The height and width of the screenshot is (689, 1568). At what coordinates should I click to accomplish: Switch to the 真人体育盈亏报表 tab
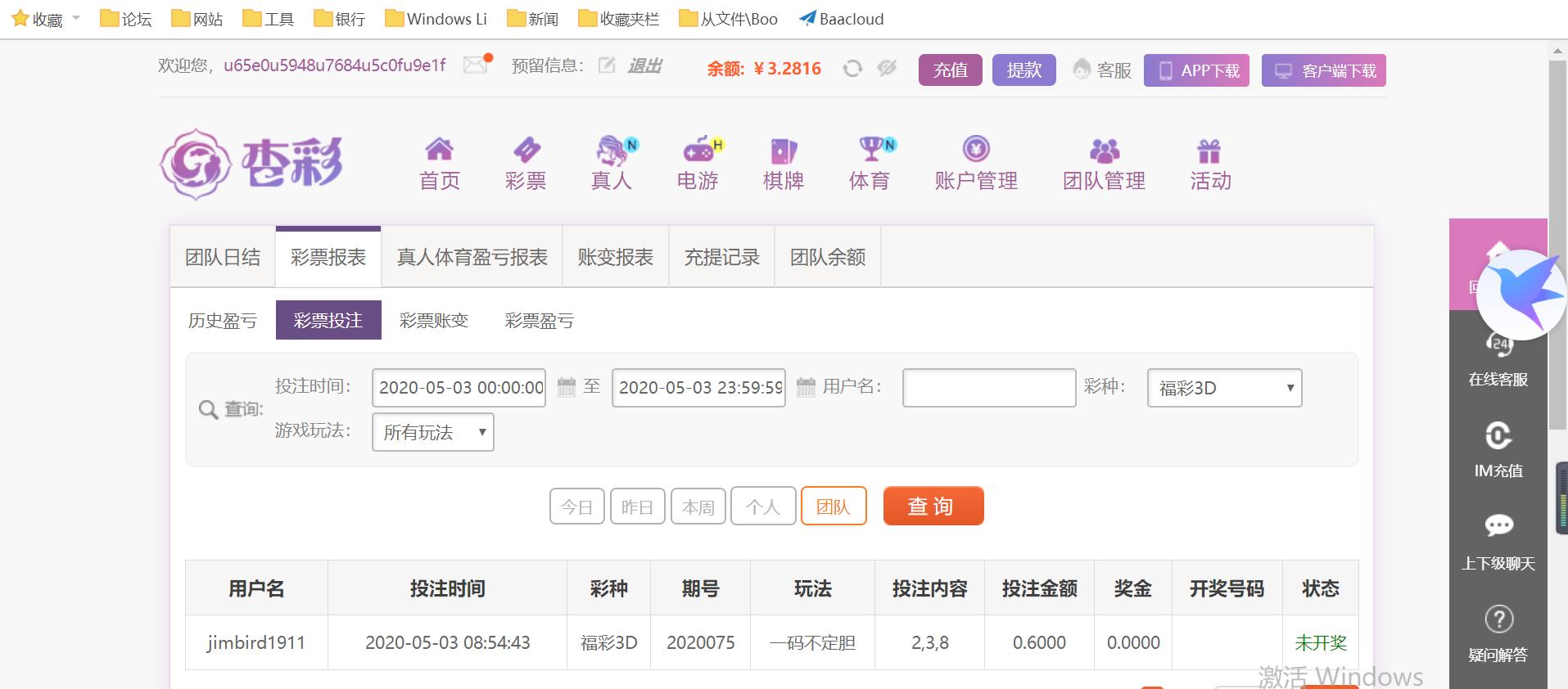click(x=472, y=257)
